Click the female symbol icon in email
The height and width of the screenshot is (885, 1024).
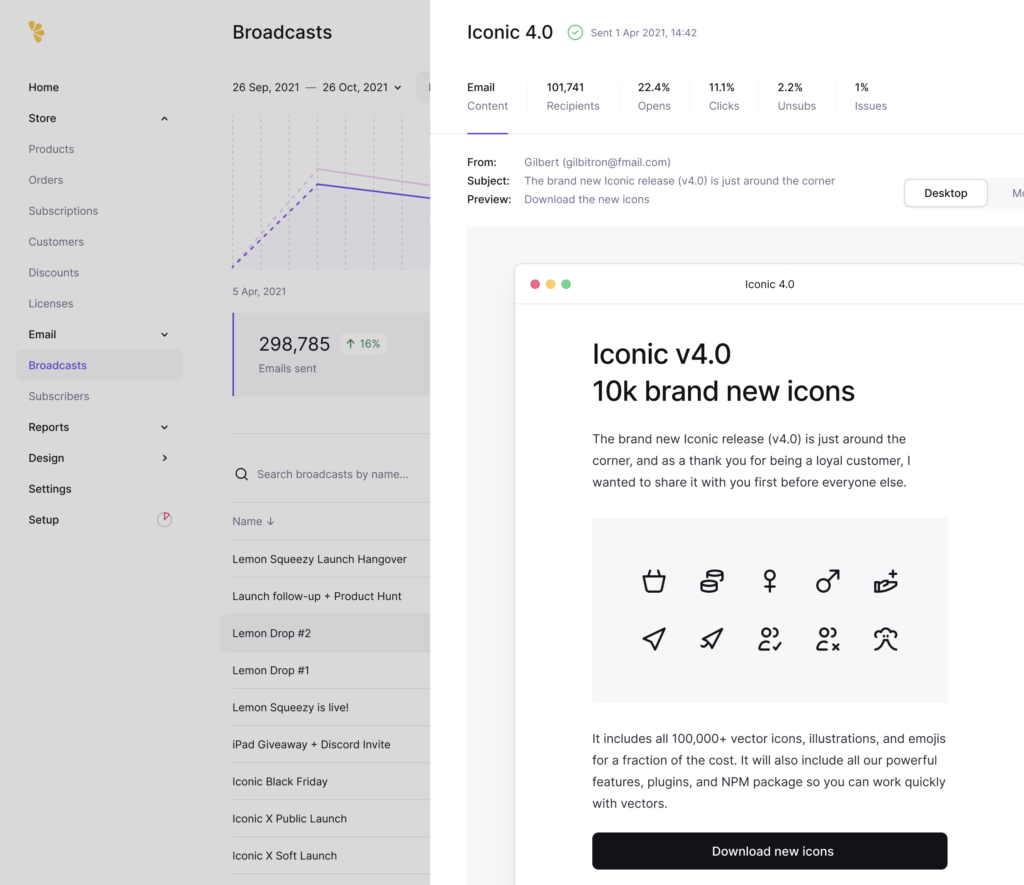(x=770, y=581)
